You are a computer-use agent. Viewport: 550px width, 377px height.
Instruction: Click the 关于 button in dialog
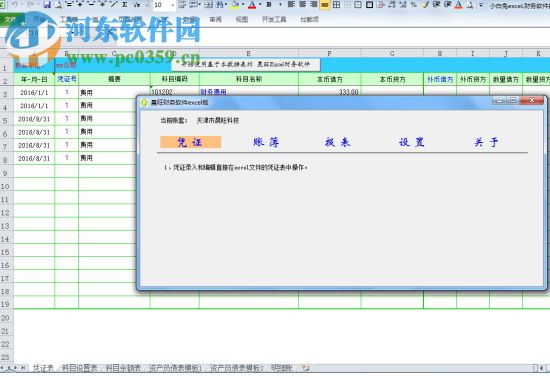(486, 142)
